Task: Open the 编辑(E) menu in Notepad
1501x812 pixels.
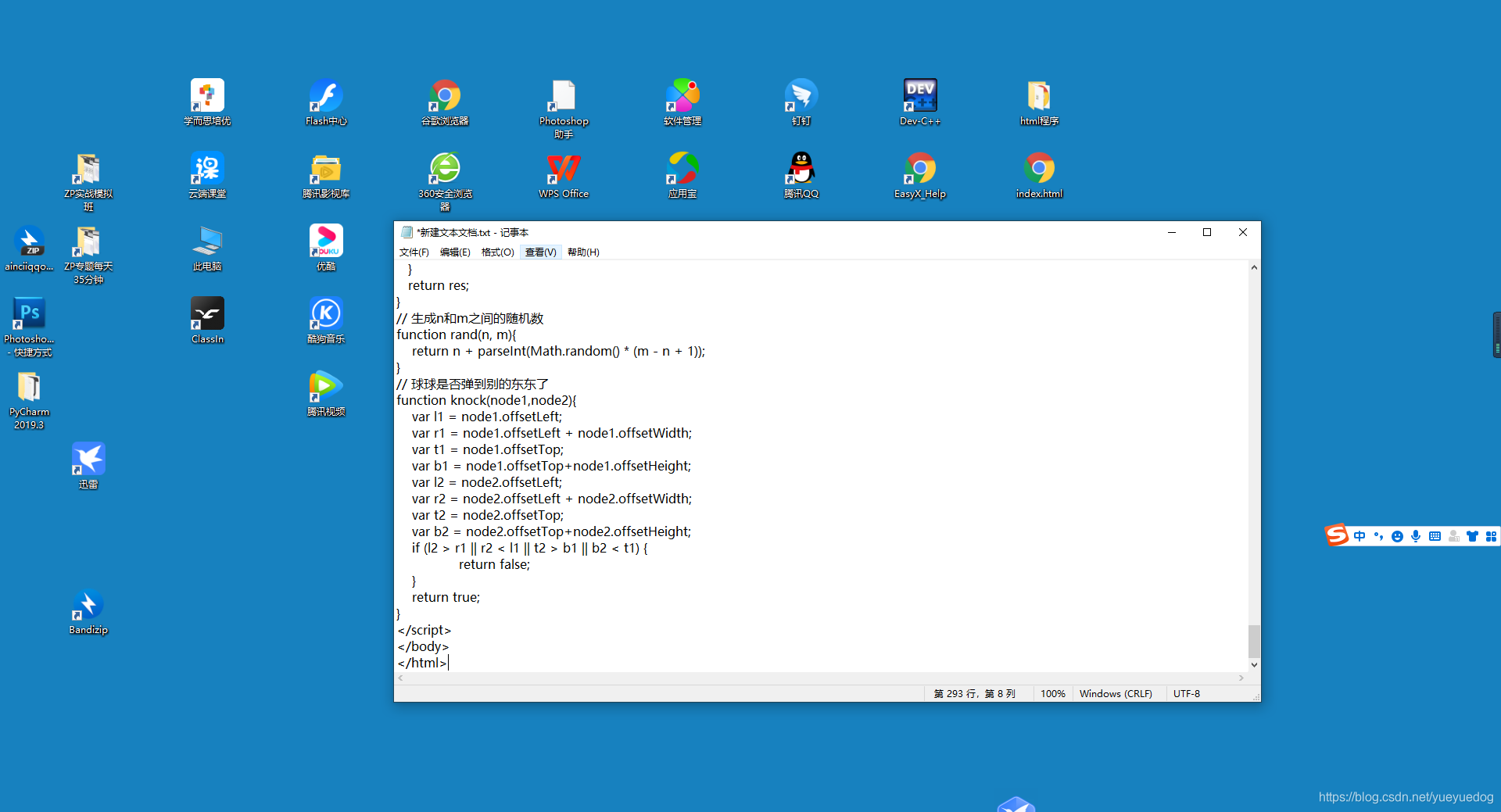Action: [455, 252]
